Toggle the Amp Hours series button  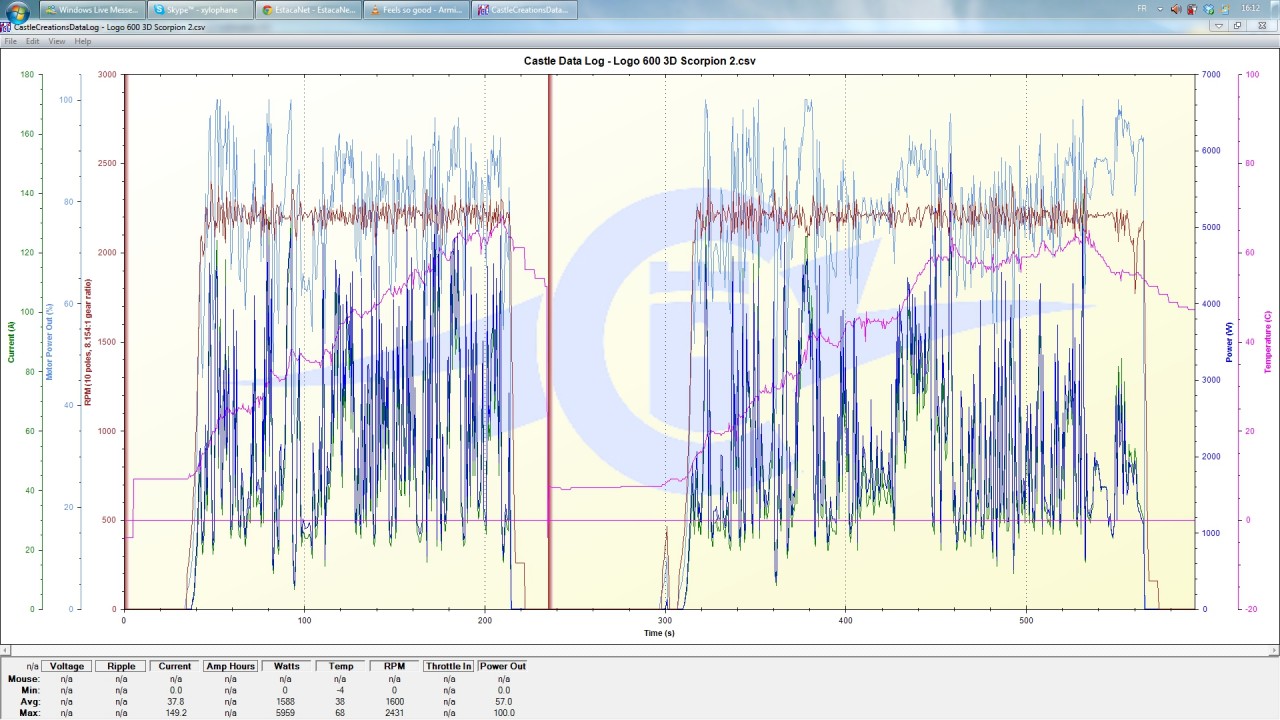pos(230,666)
